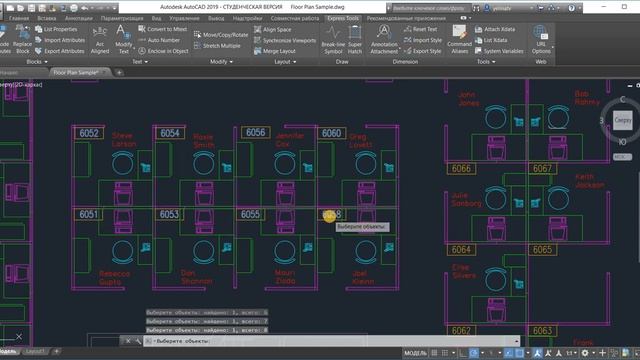
Task: Select the Super Hatch tool
Action: (355, 40)
